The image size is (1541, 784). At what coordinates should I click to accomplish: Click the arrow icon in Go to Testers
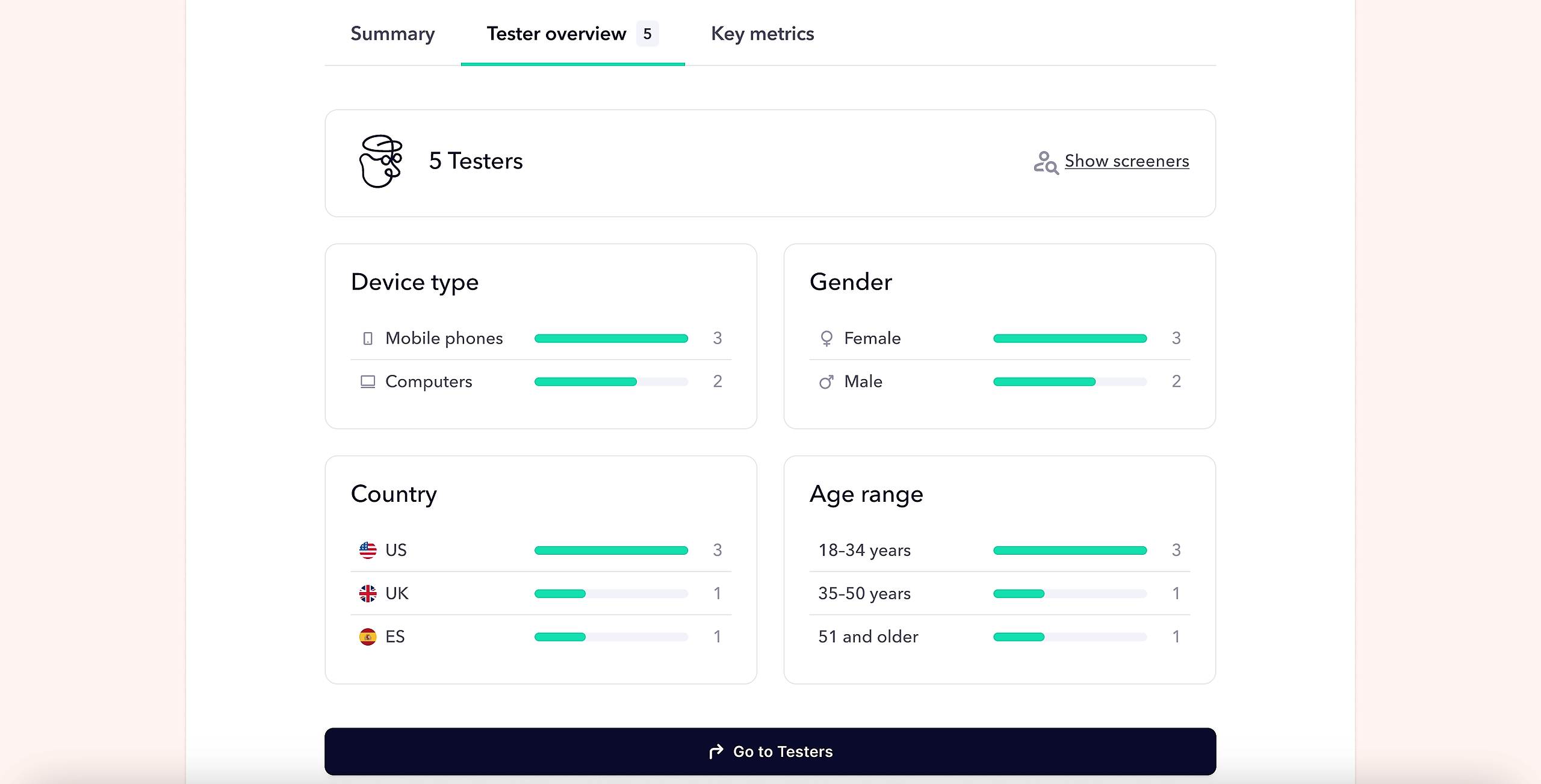[x=716, y=752]
